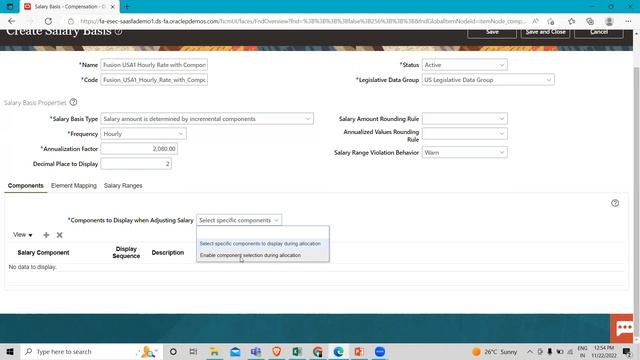Switch to Salary Ranges tab
640x360 pixels.
pyautogui.click(x=123, y=186)
